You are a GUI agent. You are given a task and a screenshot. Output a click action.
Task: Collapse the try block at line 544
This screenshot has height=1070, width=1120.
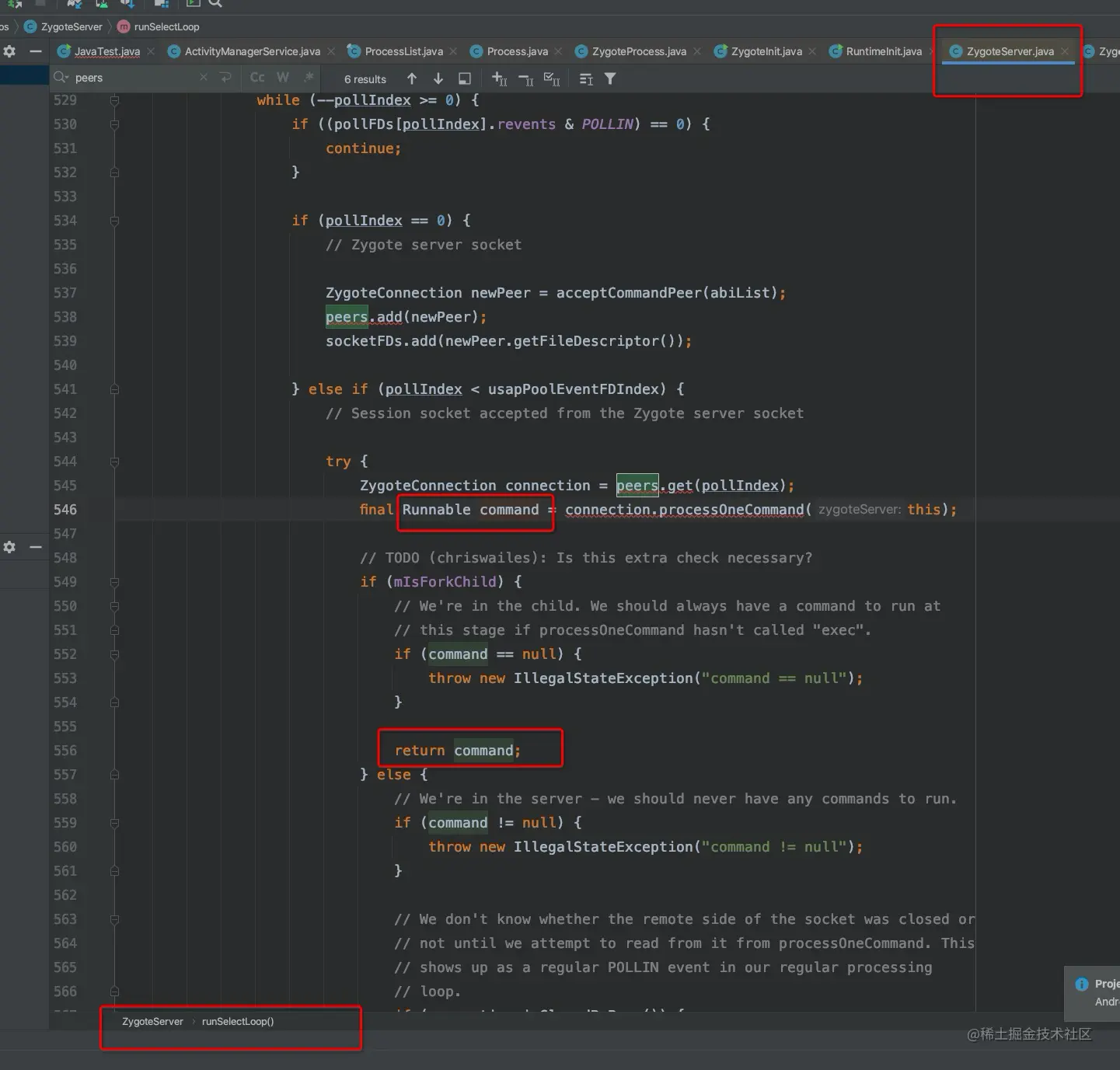pyautogui.click(x=114, y=462)
